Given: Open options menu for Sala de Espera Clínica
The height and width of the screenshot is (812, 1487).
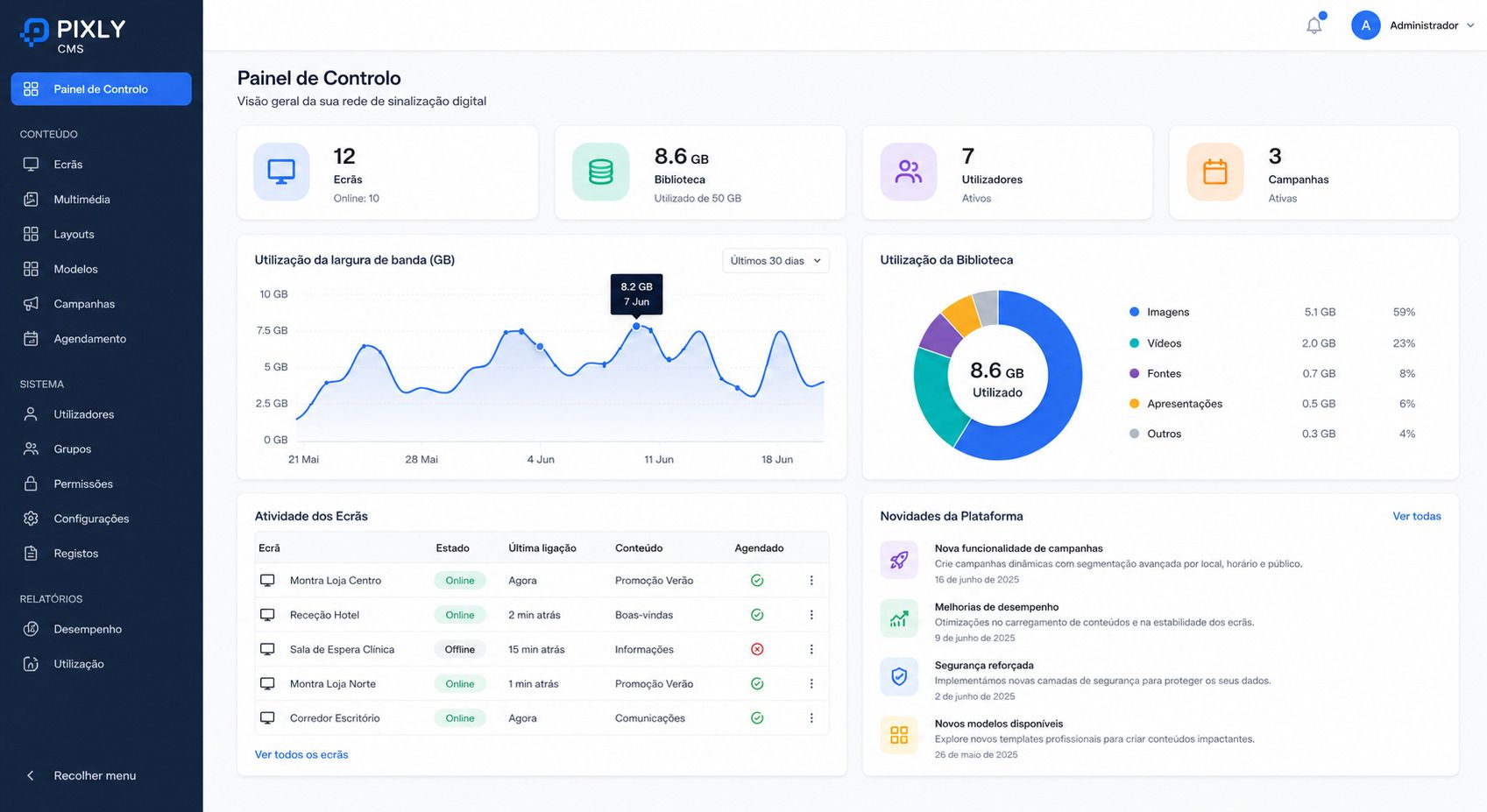Looking at the screenshot, I should (x=811, y=649).
